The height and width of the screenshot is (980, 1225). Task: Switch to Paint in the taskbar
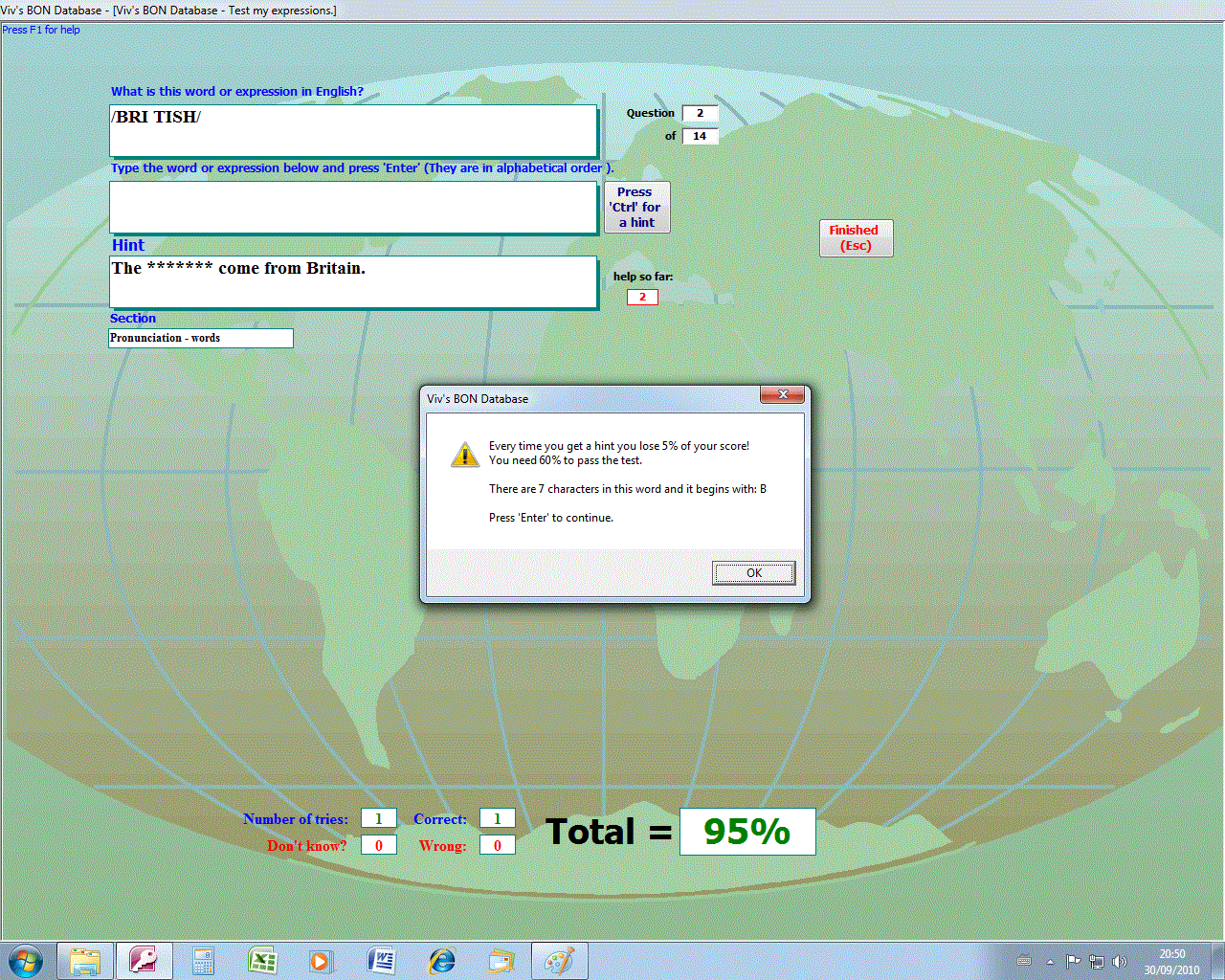(559, 961)
